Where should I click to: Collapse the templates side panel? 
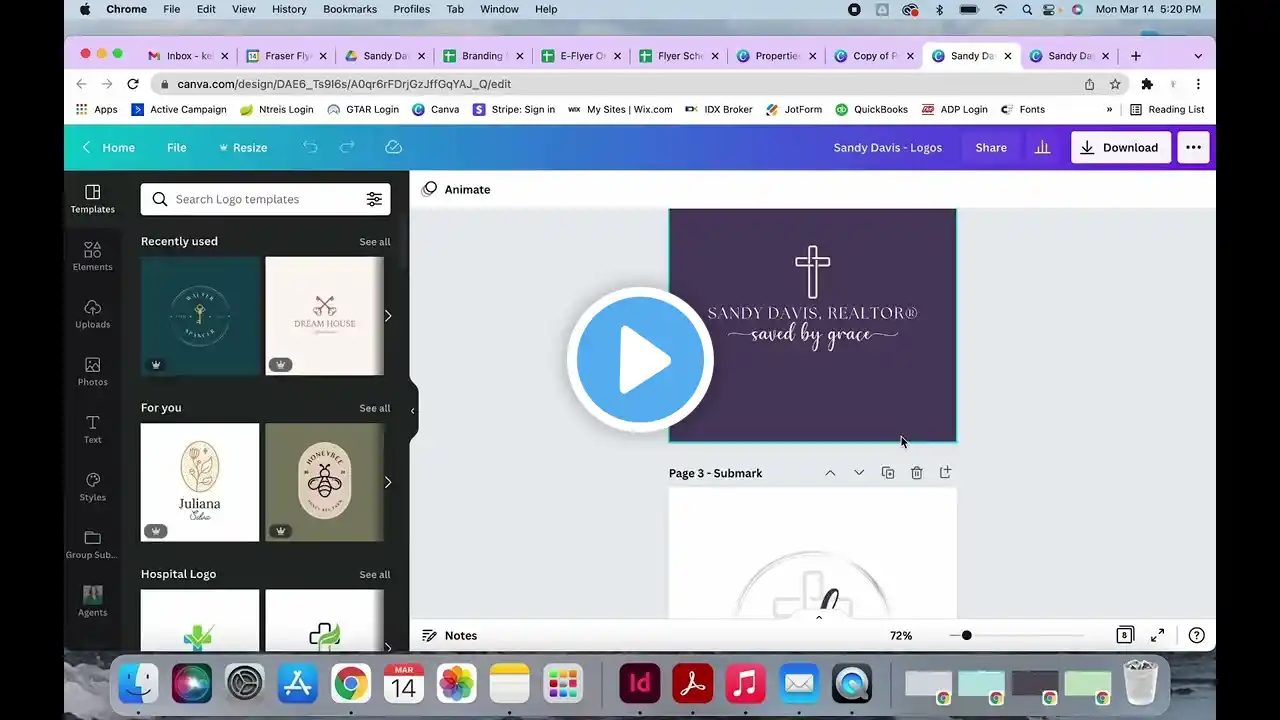[x=412, y=410]
